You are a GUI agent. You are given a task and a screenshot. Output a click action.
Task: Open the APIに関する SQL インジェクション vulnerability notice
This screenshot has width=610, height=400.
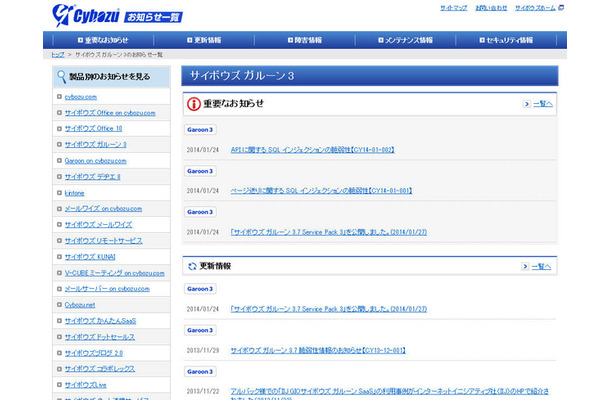311,150
